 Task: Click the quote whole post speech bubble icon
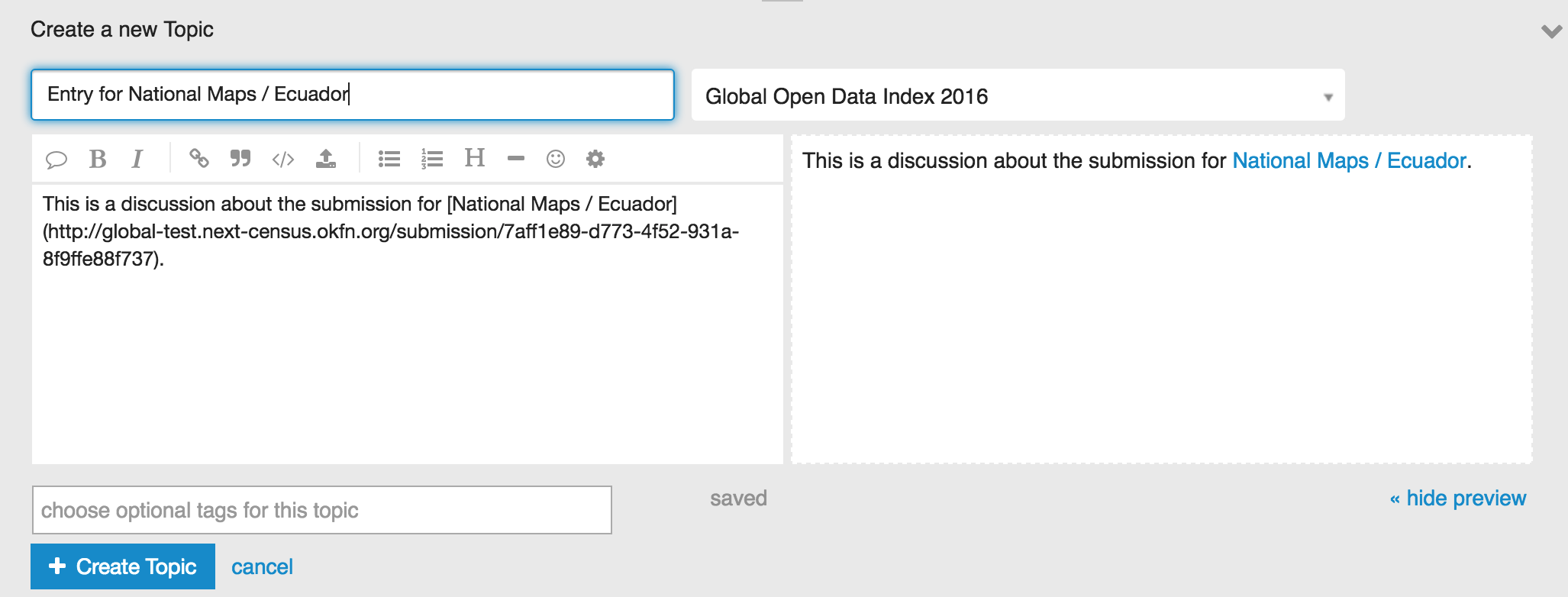click(56, 159)
